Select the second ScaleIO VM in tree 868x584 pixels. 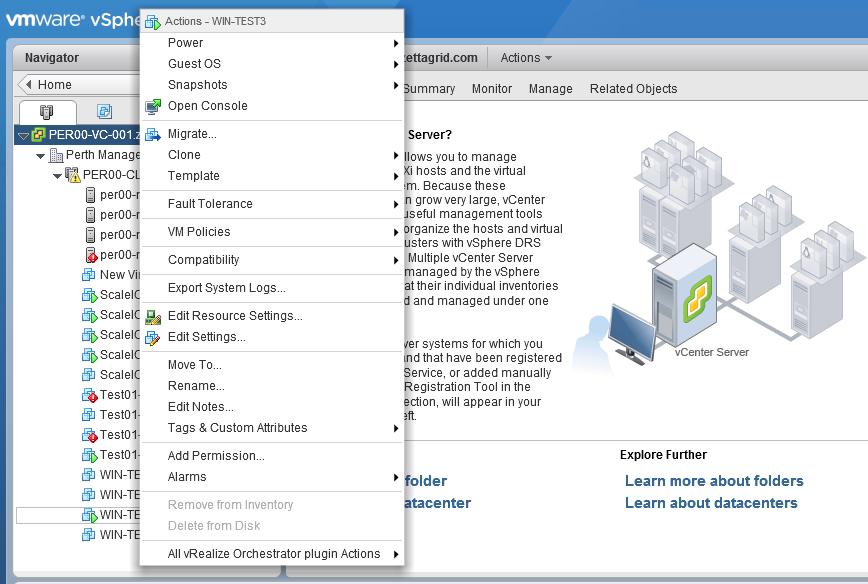tap(111, 315)
